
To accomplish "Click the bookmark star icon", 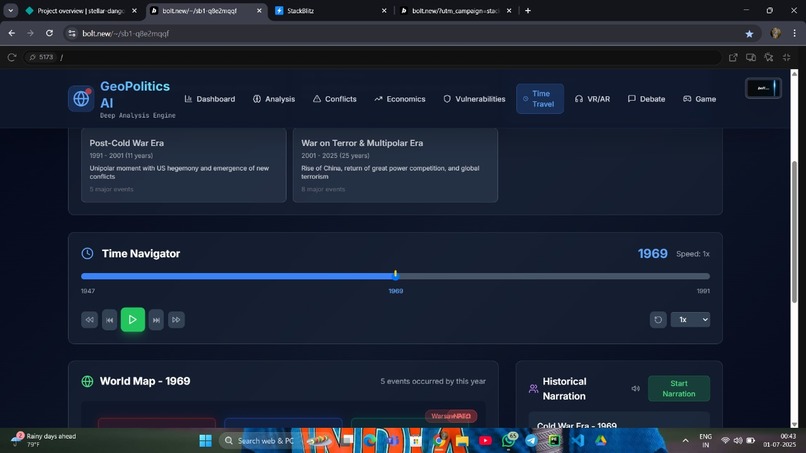I will pos(749,33).
